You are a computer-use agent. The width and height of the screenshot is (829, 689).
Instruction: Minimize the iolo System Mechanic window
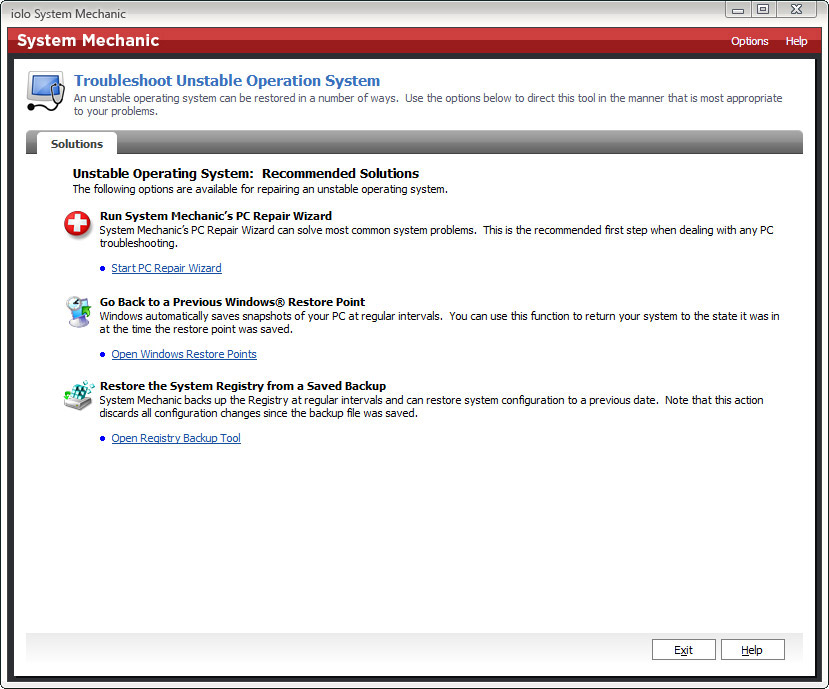click(x=738, y=10)
